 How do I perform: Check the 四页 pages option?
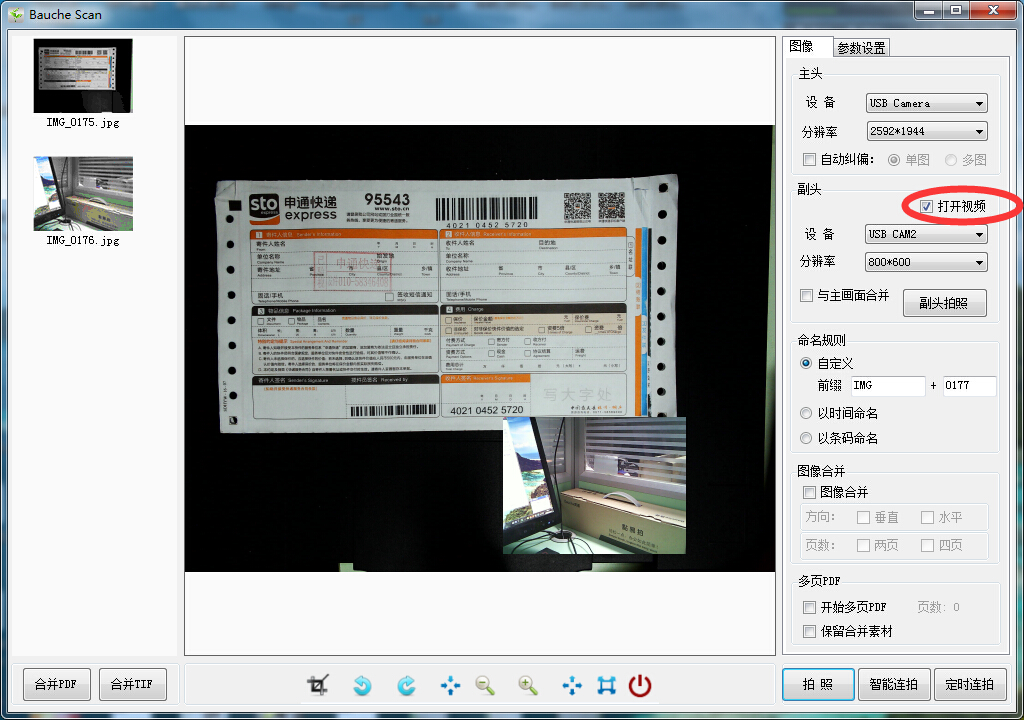[x=927, y=545]
